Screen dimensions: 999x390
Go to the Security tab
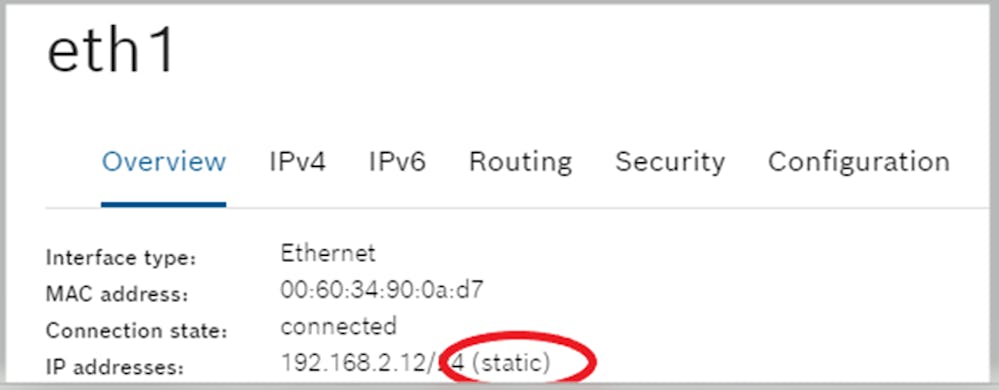(x=670, y=162)
